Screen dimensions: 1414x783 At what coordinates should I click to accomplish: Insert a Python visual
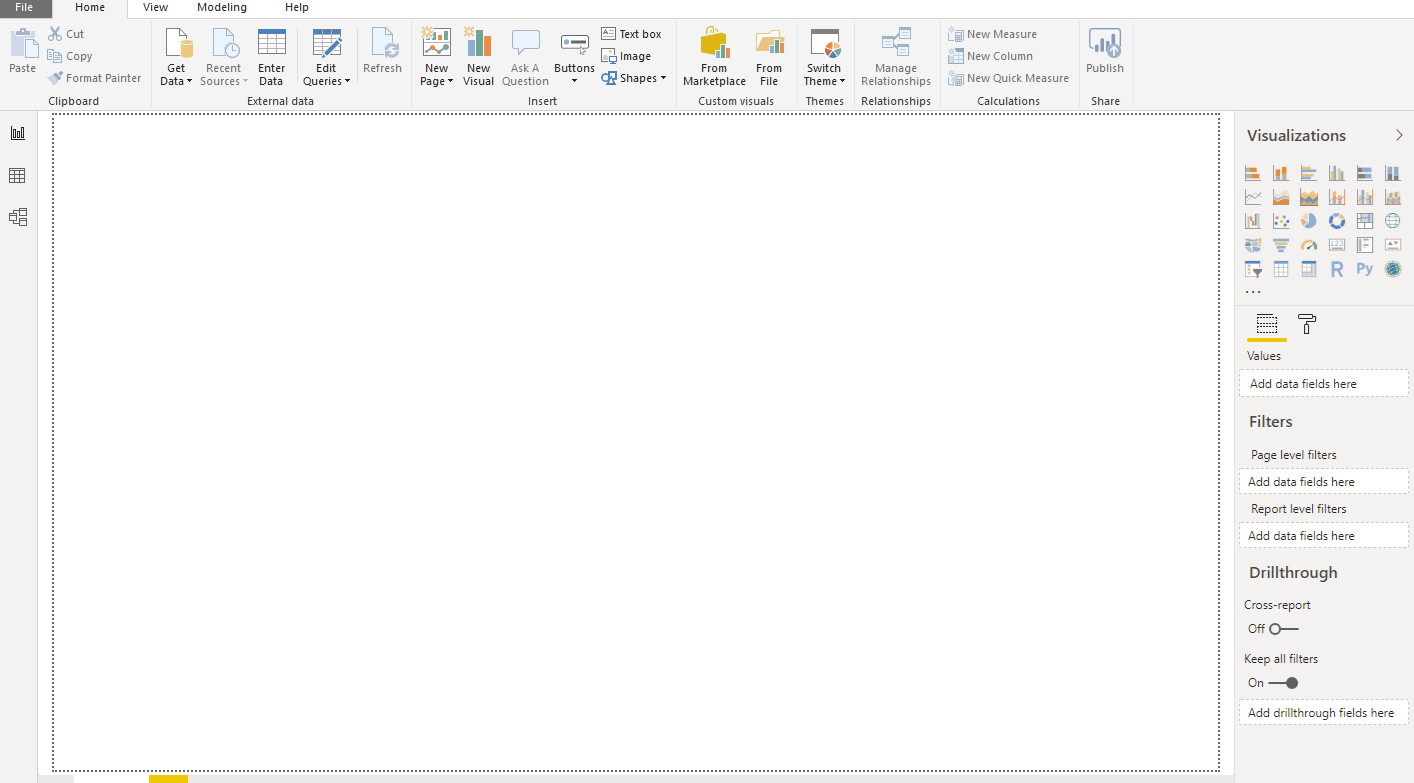pos(1365,268)
